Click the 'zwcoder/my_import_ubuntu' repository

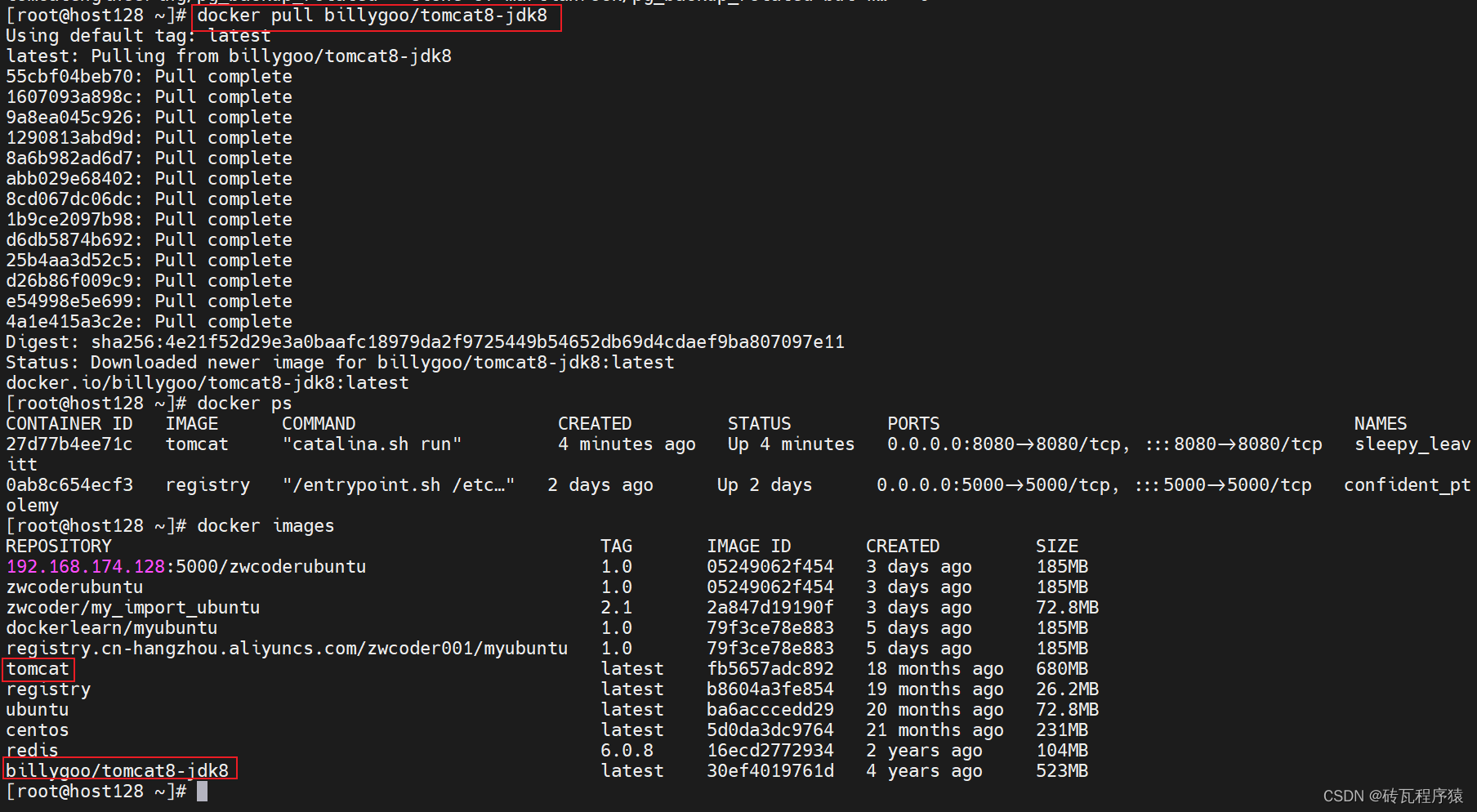click(133, 608)
